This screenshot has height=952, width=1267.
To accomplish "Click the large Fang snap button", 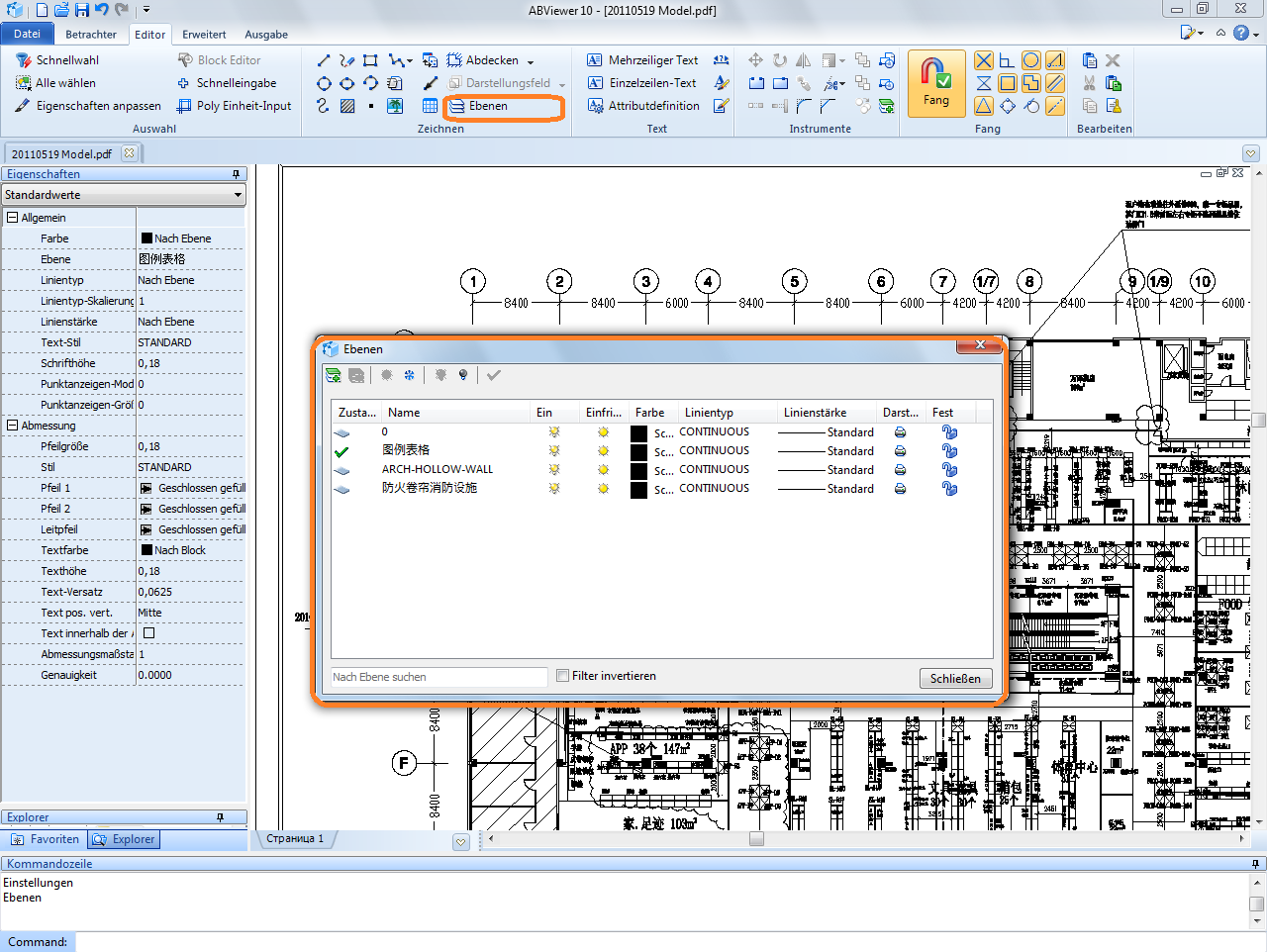I will pyautogui.click(x=935, y=83).
